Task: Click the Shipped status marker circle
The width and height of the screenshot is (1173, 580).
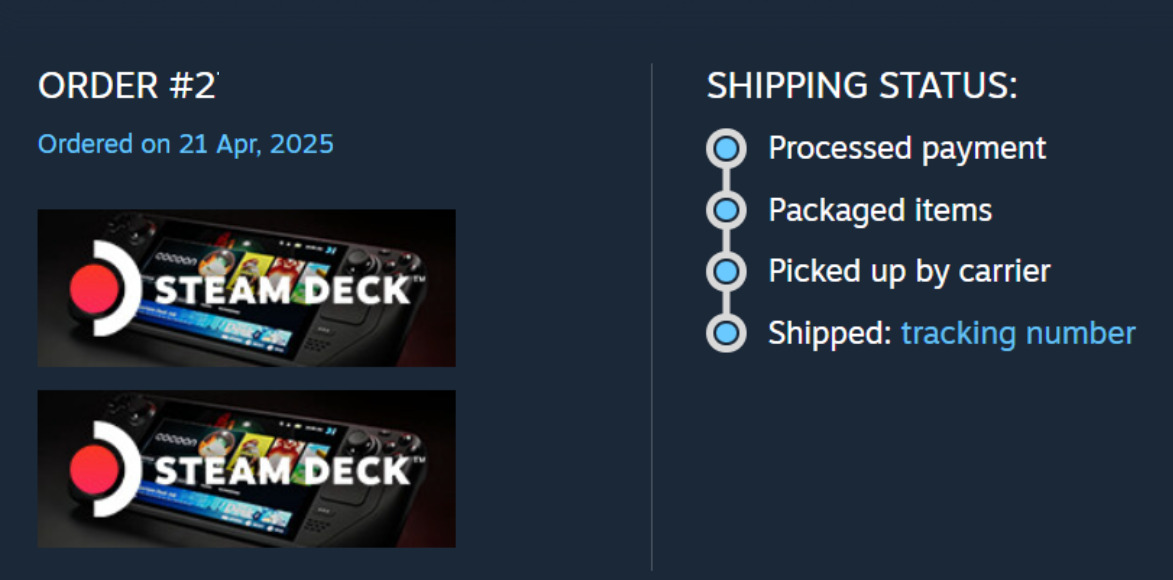Action: pyautogui.click(x=726, y=333)
